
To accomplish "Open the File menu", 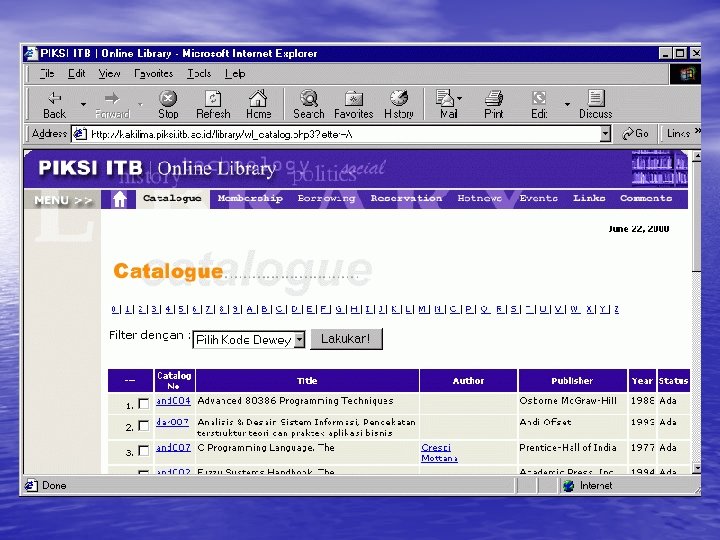I will pyautogui.click(x=47, y=73).
